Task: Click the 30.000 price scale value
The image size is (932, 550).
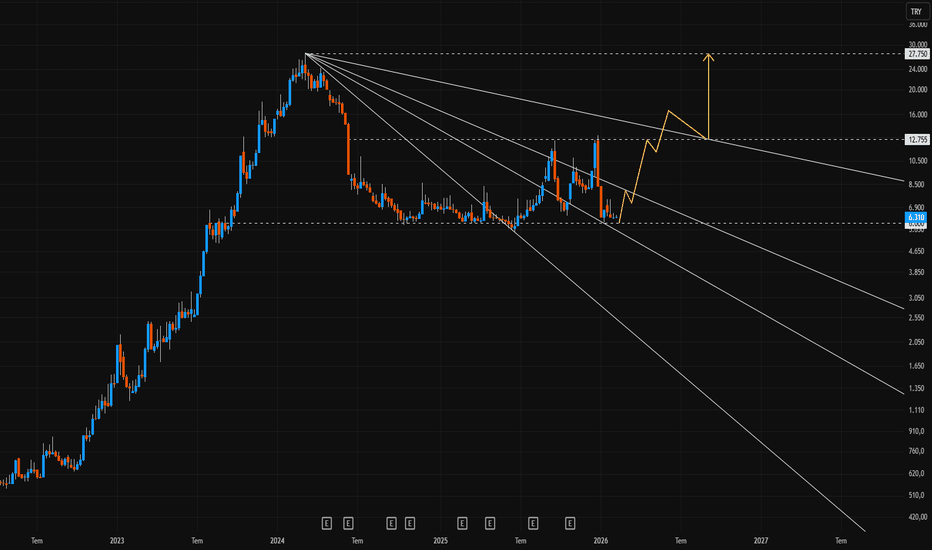Action: click(918, 45)
